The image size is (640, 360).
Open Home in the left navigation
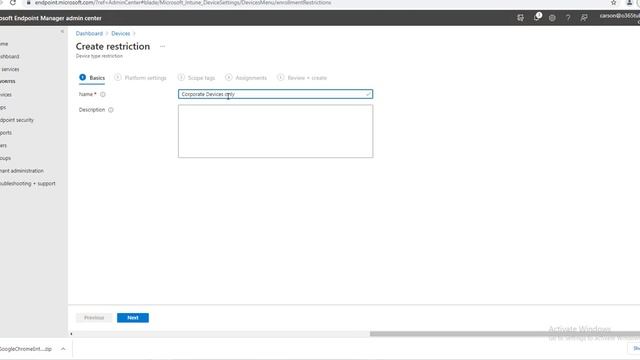point(4,44)
